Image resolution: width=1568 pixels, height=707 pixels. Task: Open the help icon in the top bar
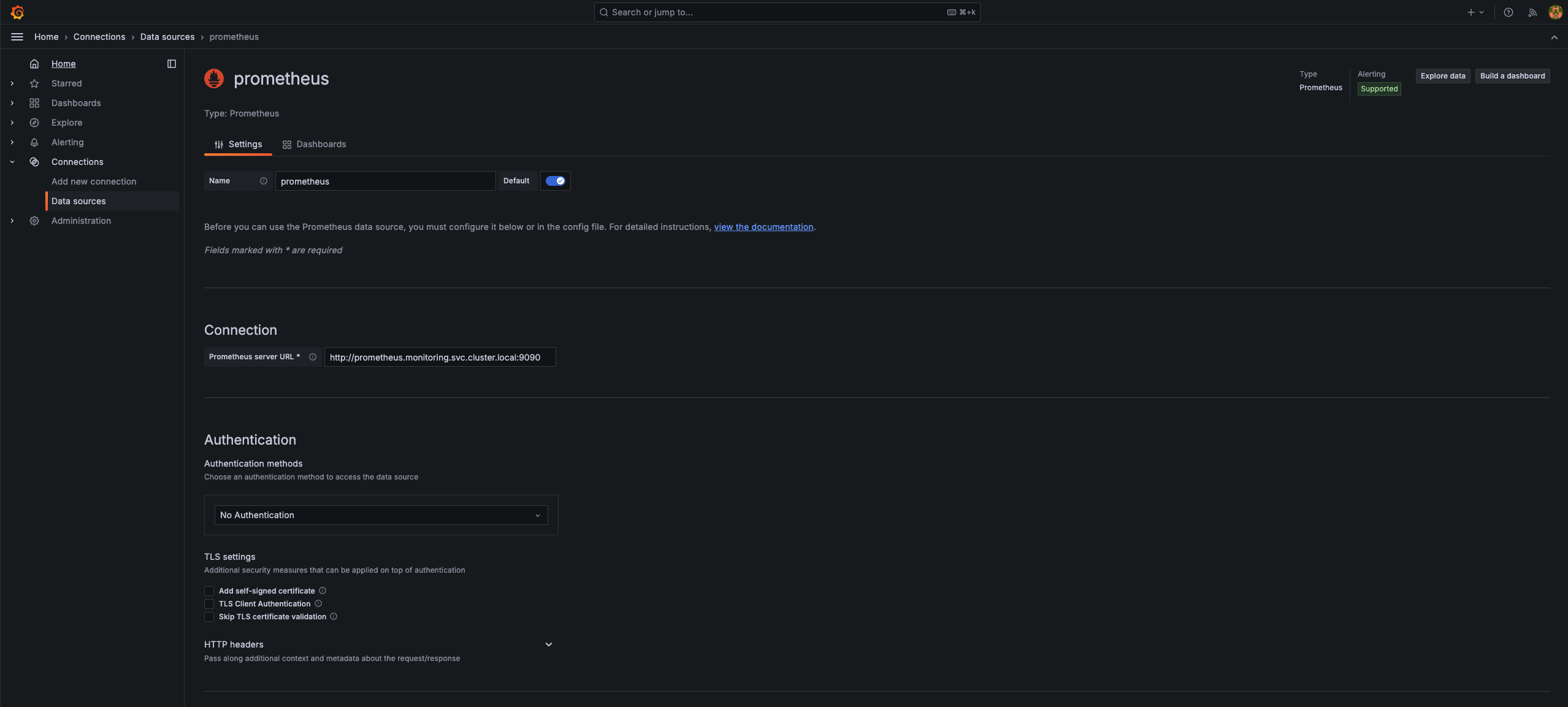pos(1509,12)
